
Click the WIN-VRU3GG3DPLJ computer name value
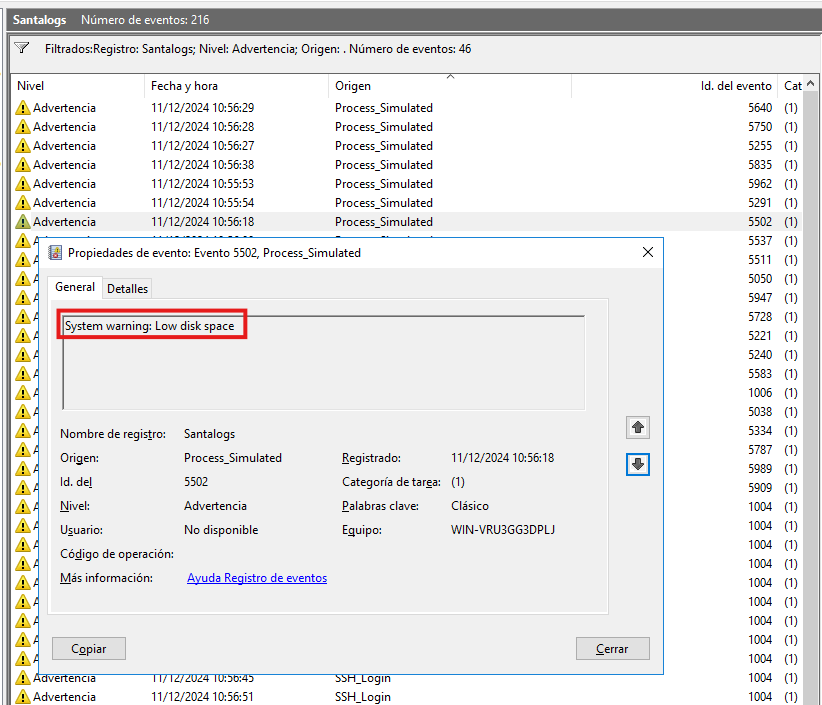coord(503,530)
